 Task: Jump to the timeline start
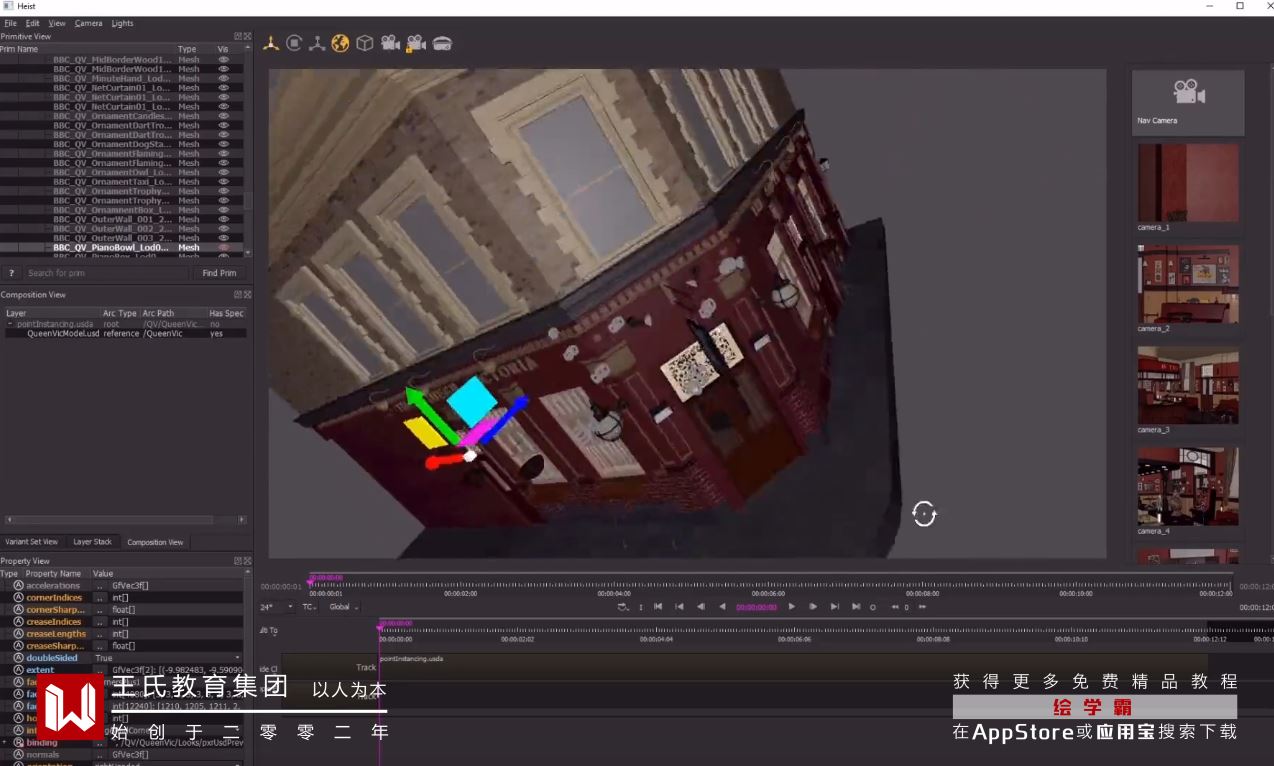point(658,607)
